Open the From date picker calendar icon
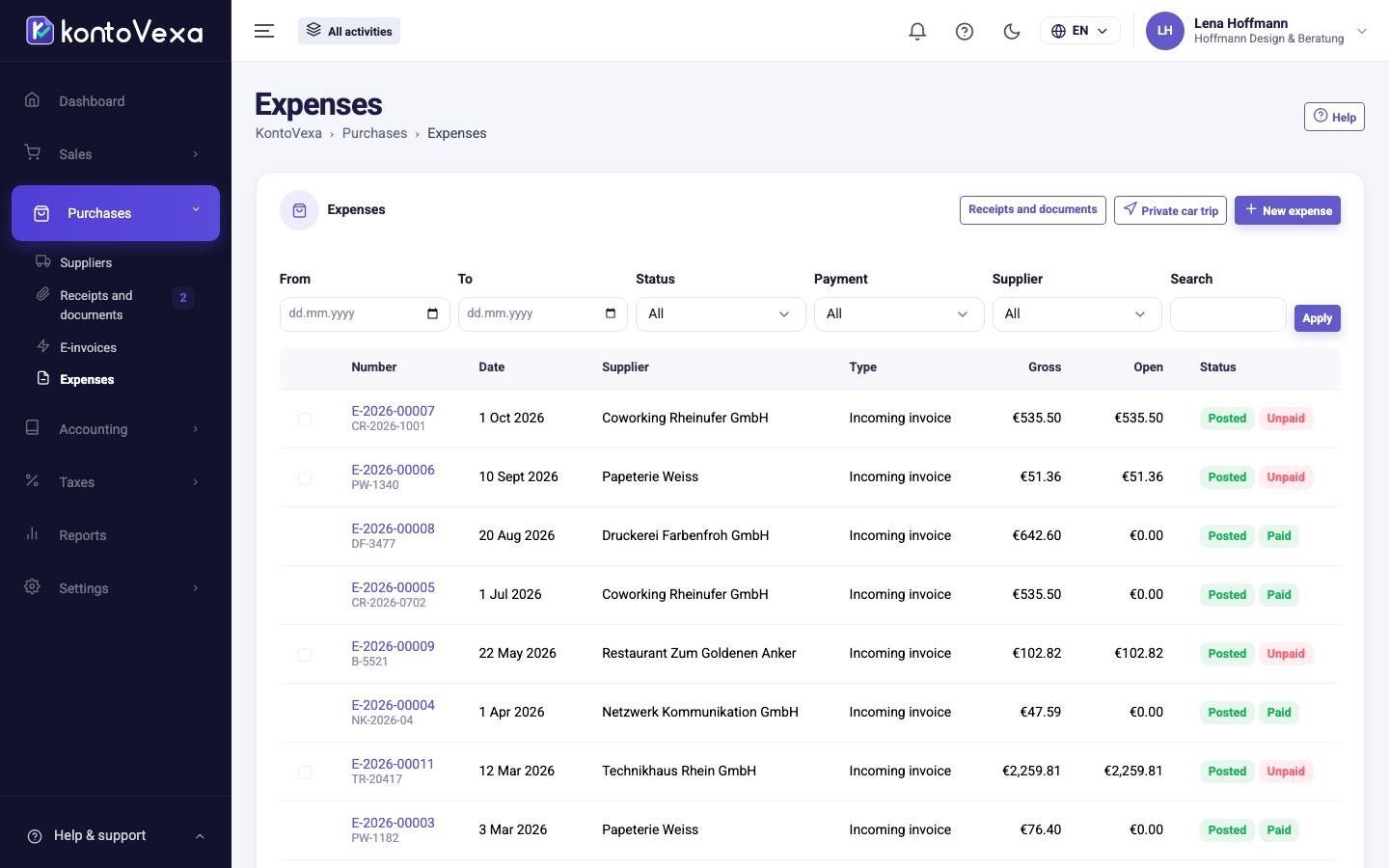 432,313
